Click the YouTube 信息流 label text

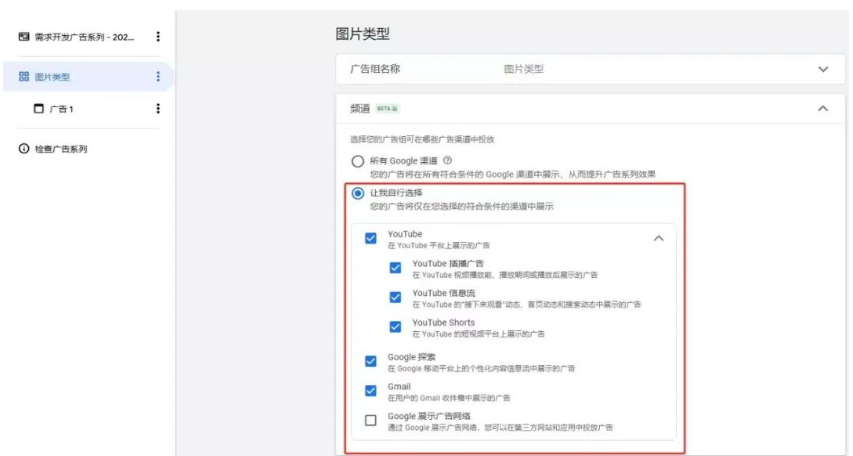443,293
